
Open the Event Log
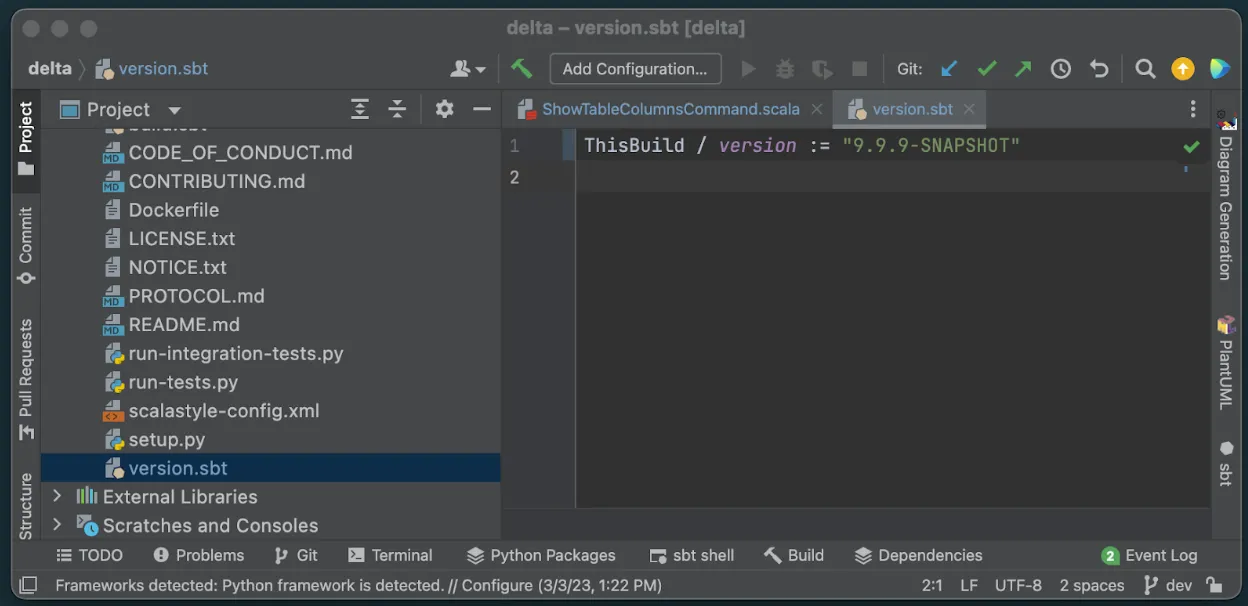(1149, 555)
